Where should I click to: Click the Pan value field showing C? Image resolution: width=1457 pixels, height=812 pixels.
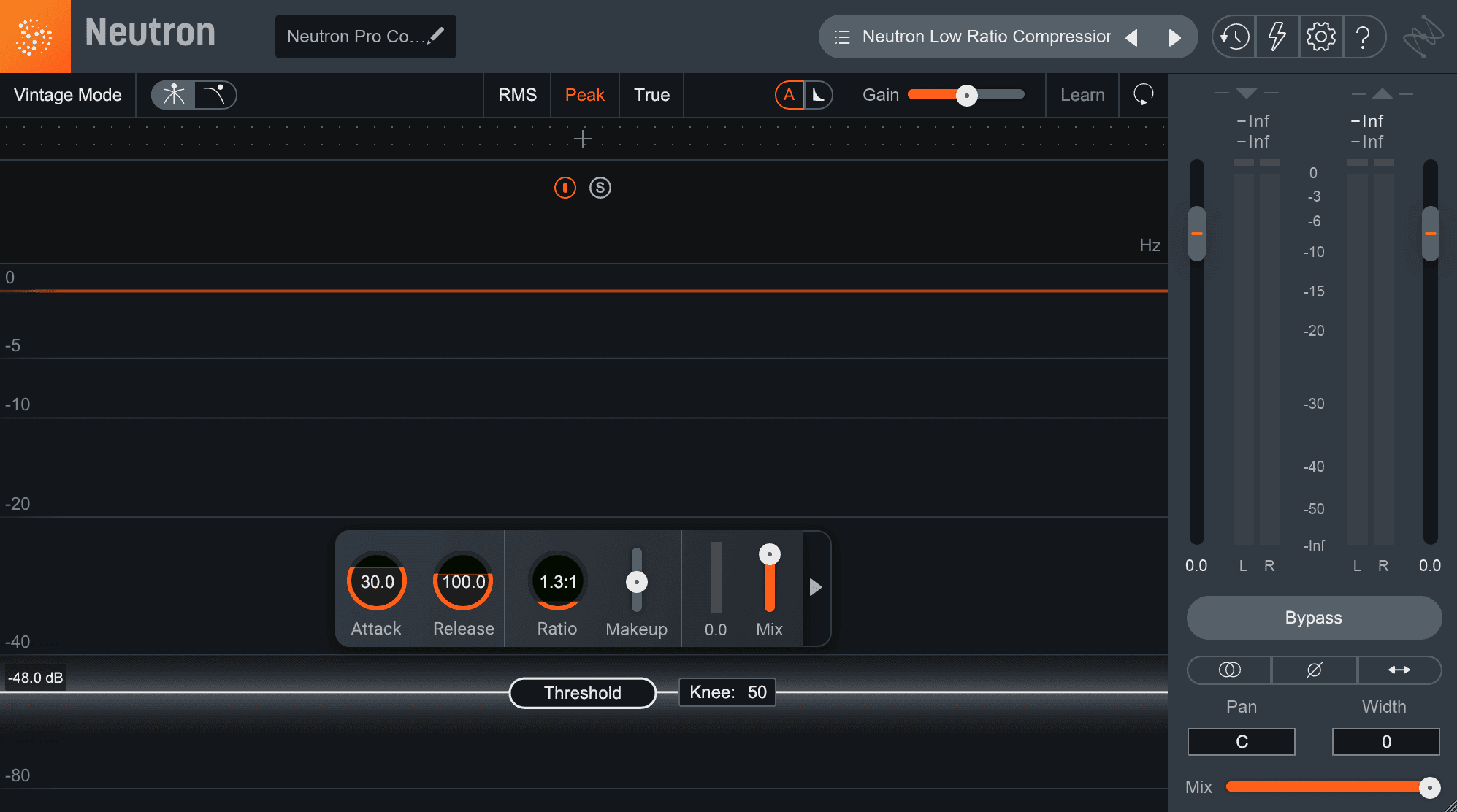[x=1242, y=742]
